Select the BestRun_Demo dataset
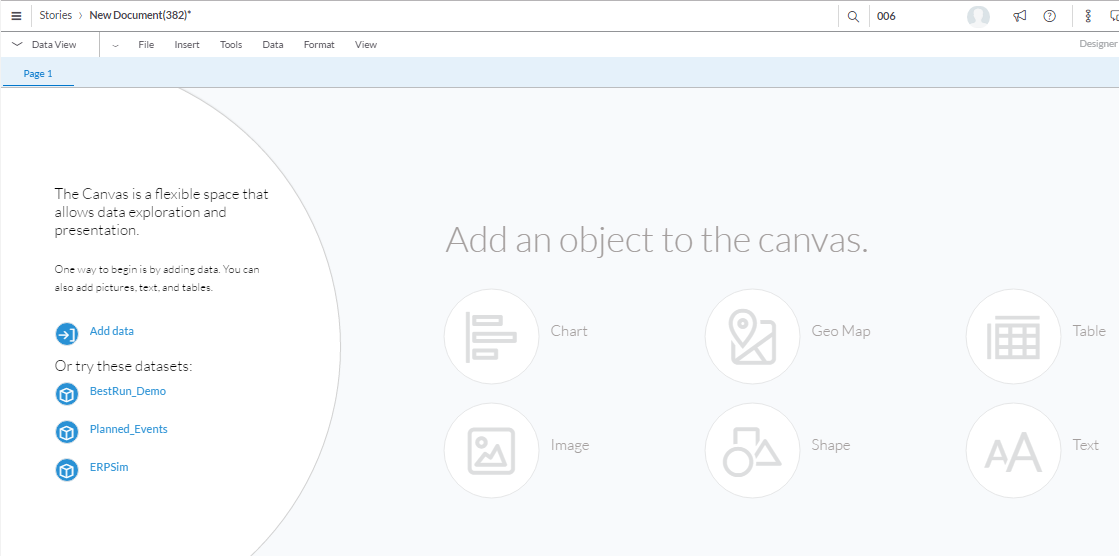Screen dimensions: 1119x556 pyautogui.click(x=127, y=391)
